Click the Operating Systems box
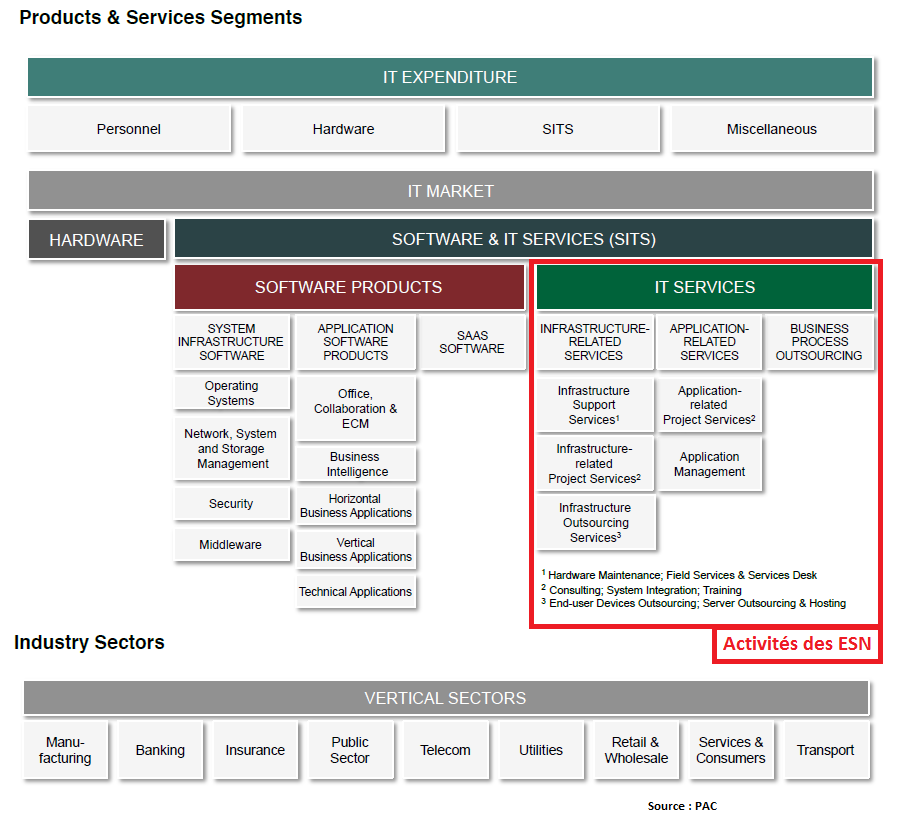The height and width of the screenshot is (823, 897). point(232,393)
